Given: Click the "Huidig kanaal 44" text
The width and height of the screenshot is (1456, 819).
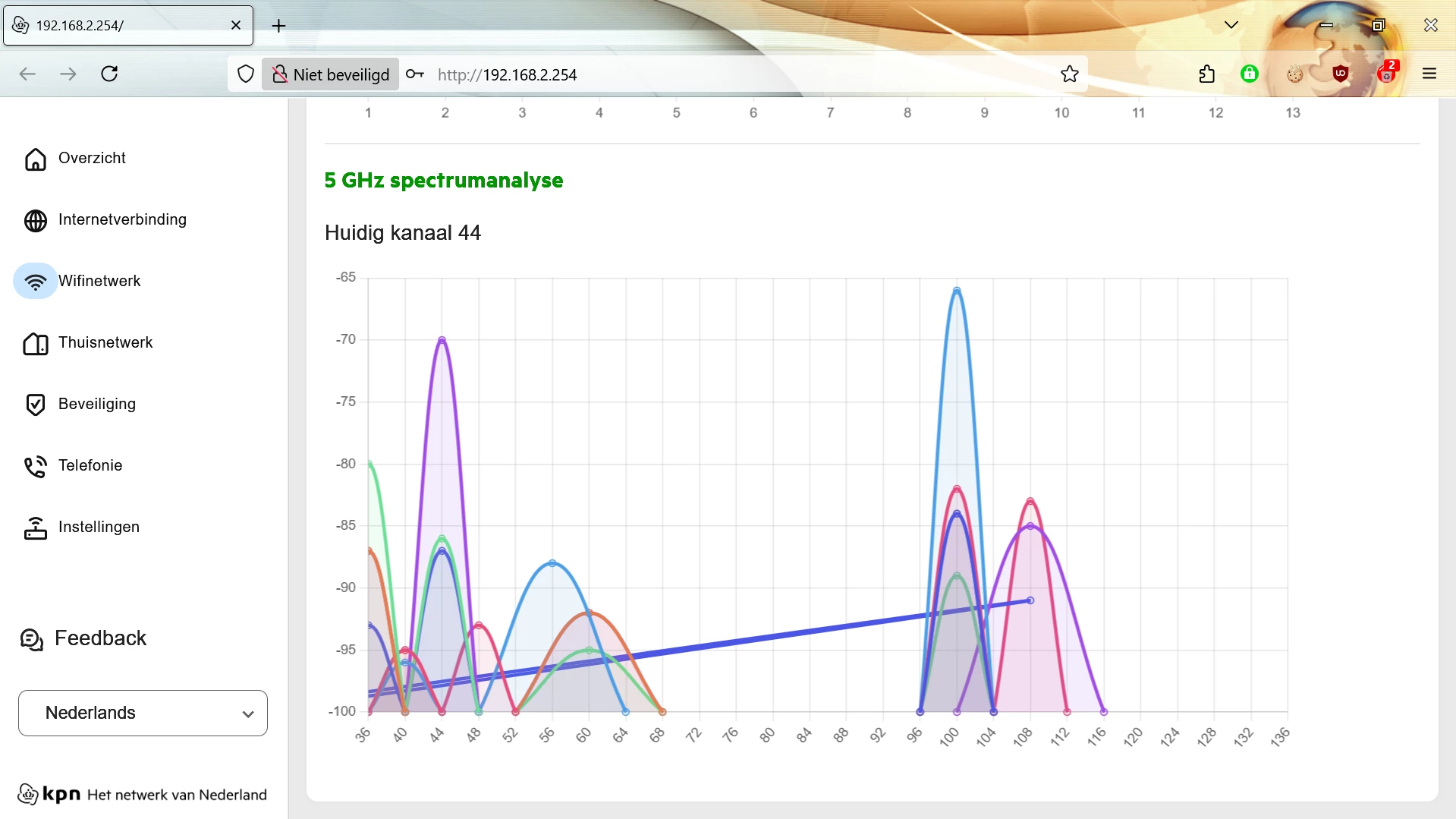Looking at the screenshot, I should coord(403,232).
